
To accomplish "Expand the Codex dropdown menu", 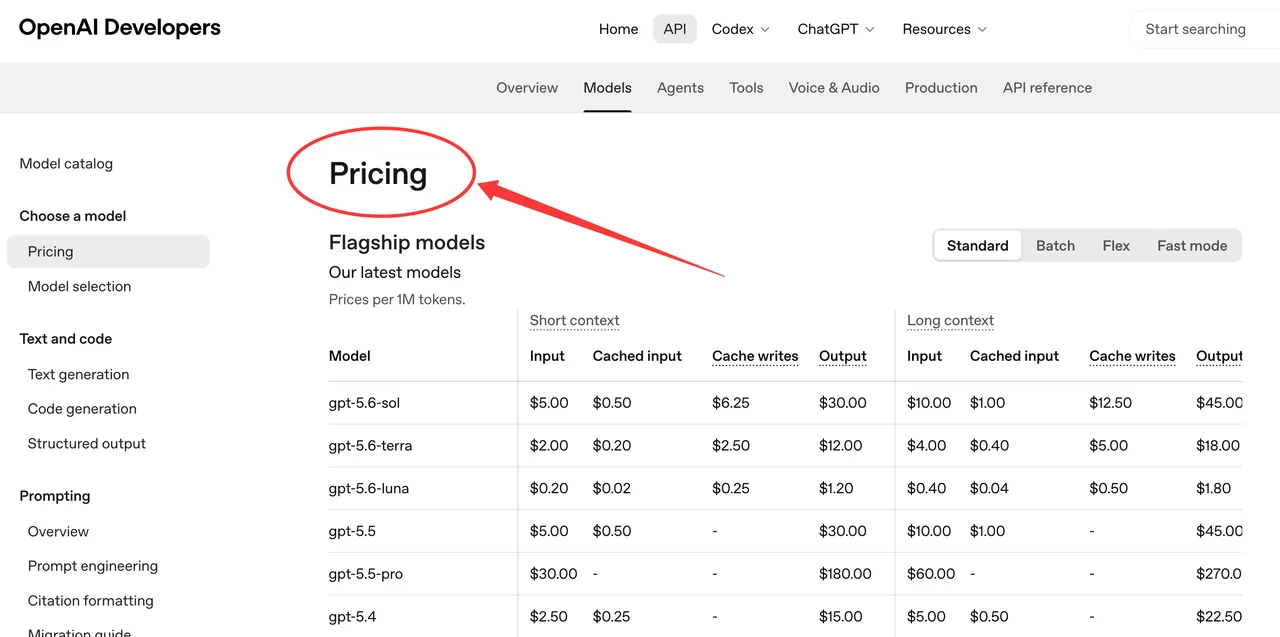I will tap(741, 29).
